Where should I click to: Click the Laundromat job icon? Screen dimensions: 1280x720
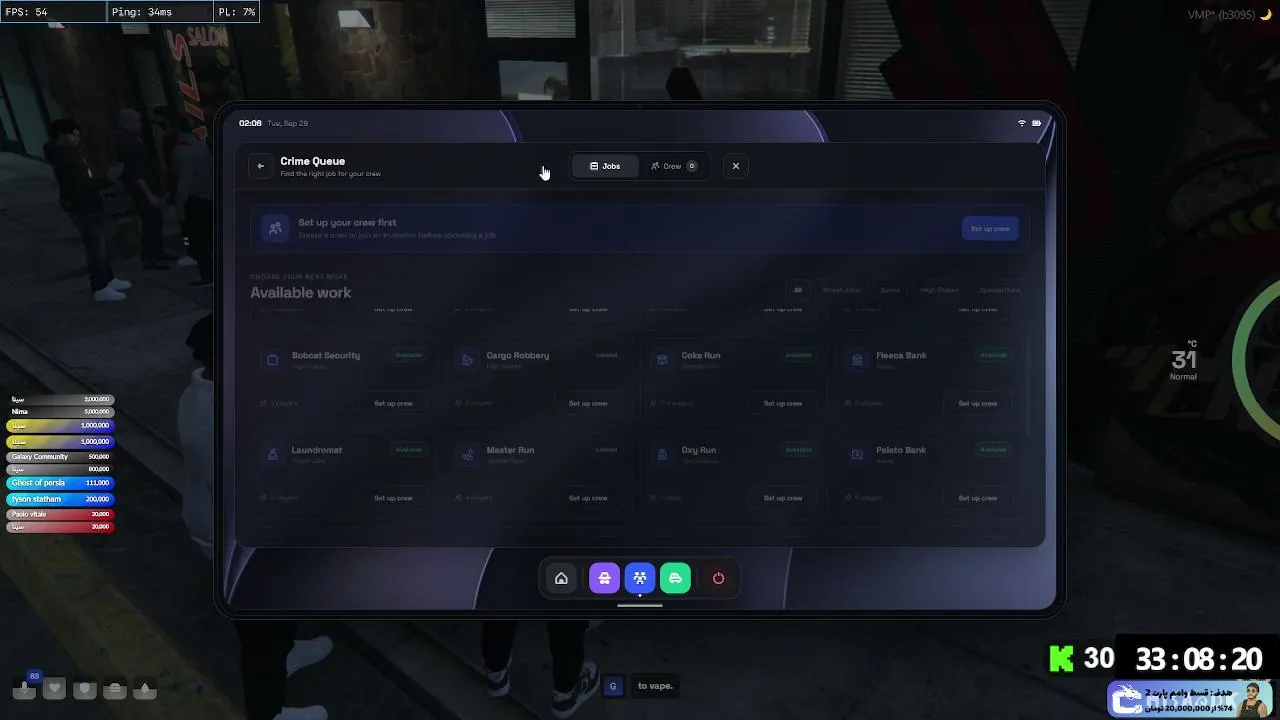click(272, 454)
